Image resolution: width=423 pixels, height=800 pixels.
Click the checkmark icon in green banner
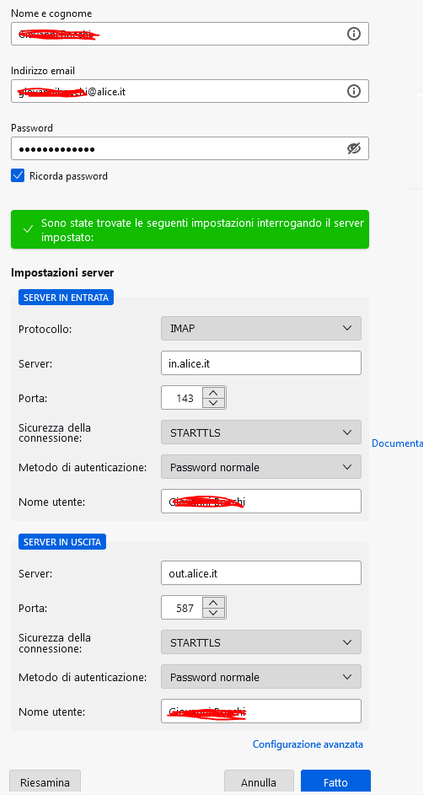(28, 230)
